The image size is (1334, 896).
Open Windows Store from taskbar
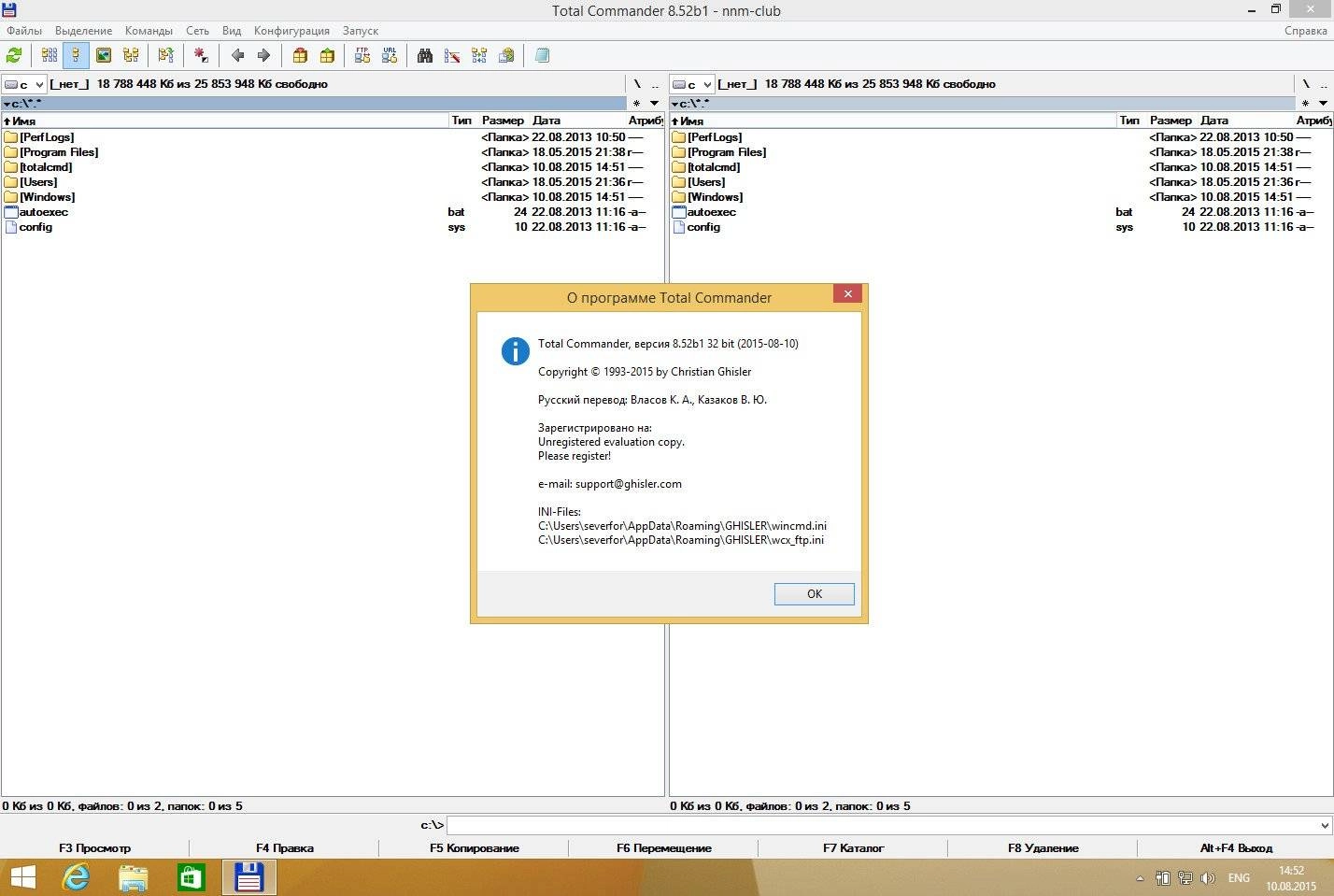click(x=191, y=878)
